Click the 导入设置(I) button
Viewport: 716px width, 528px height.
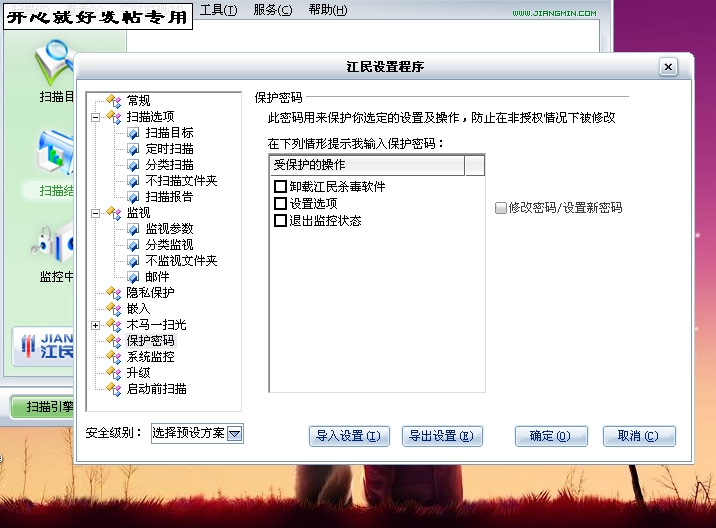(x=349, y=436)
